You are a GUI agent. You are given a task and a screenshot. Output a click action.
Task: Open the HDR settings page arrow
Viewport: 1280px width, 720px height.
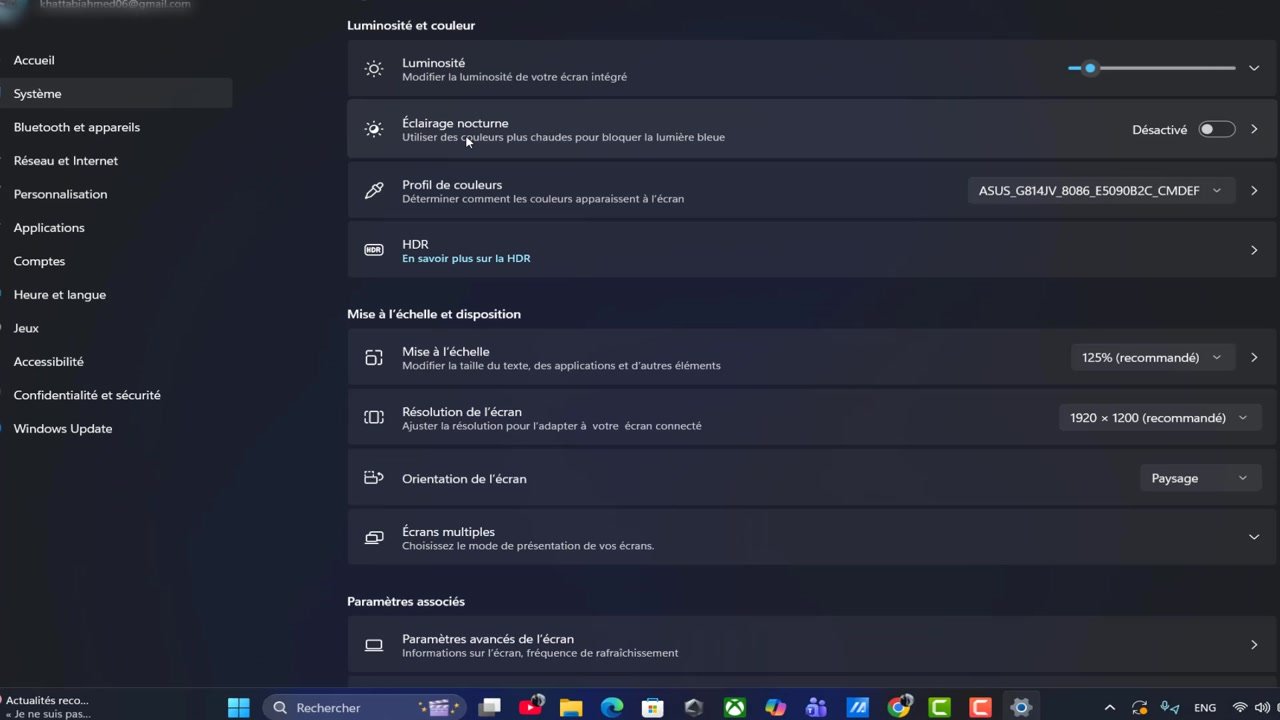1254,250
